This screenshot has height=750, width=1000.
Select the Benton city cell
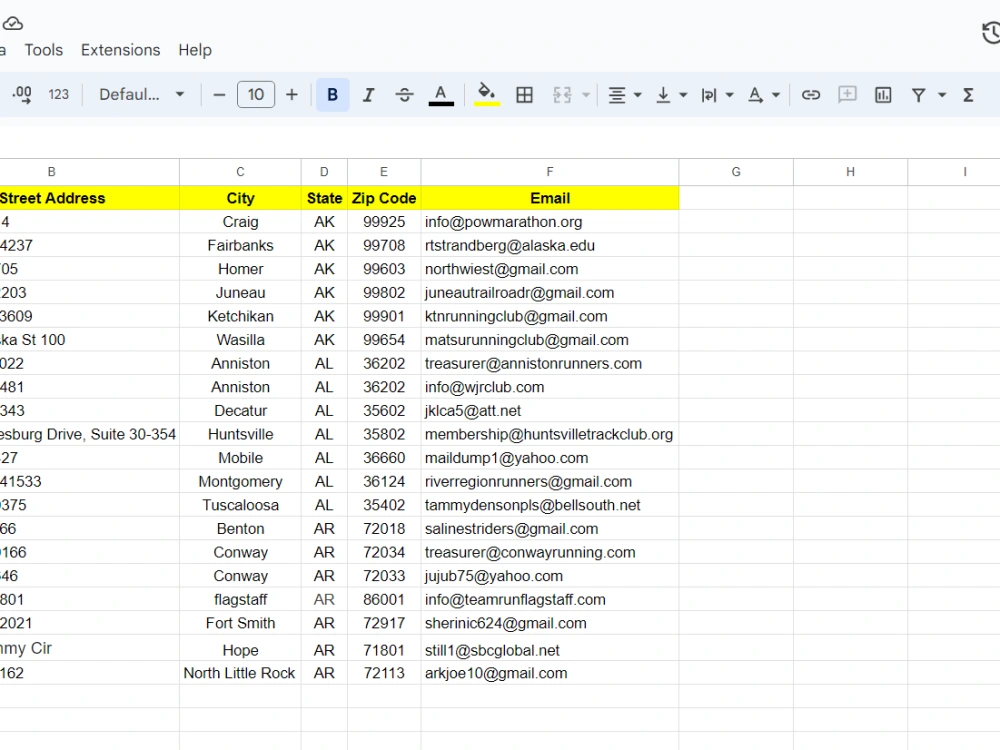coord(240,528)
